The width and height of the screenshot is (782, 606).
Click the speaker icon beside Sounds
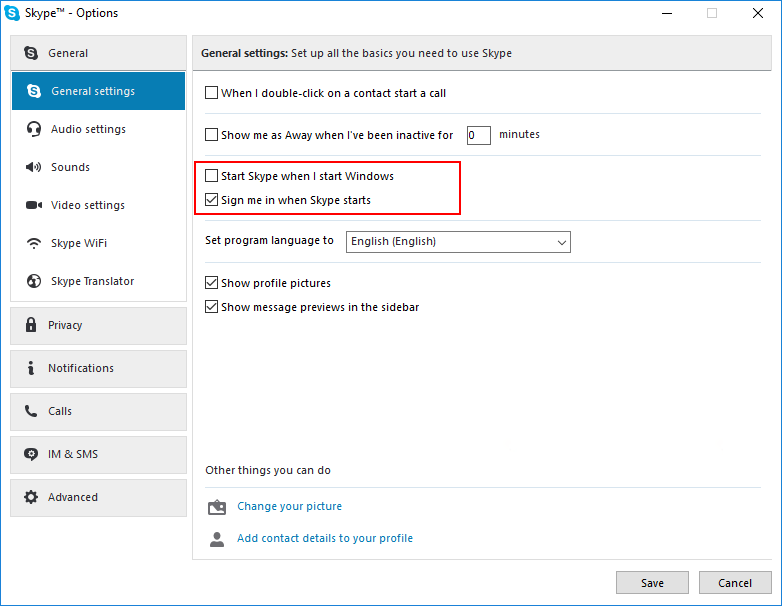pyautogui.click(x=33, y=167)
